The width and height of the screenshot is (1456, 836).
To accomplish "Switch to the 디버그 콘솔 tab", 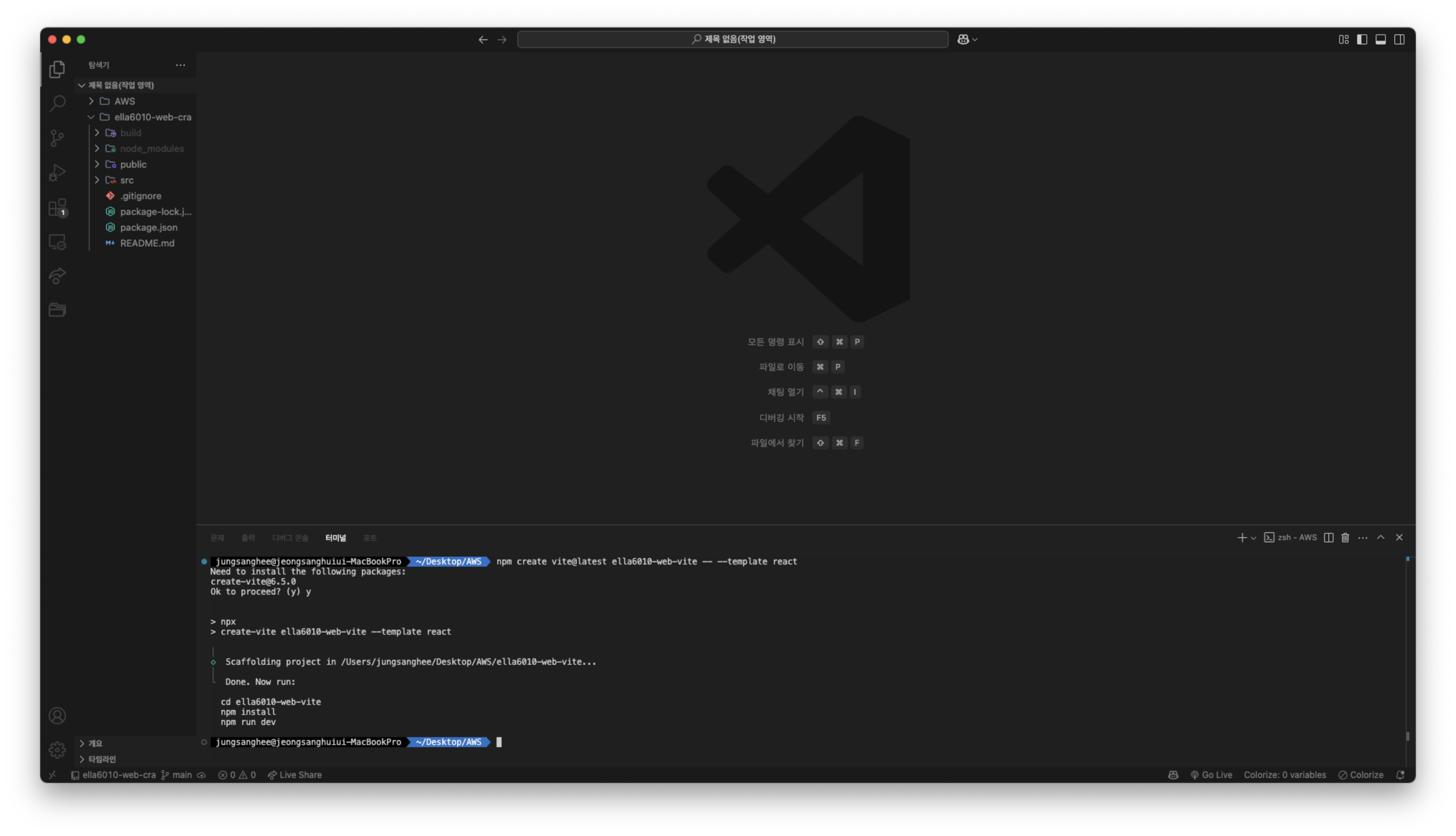I will [x=290, y=538].
